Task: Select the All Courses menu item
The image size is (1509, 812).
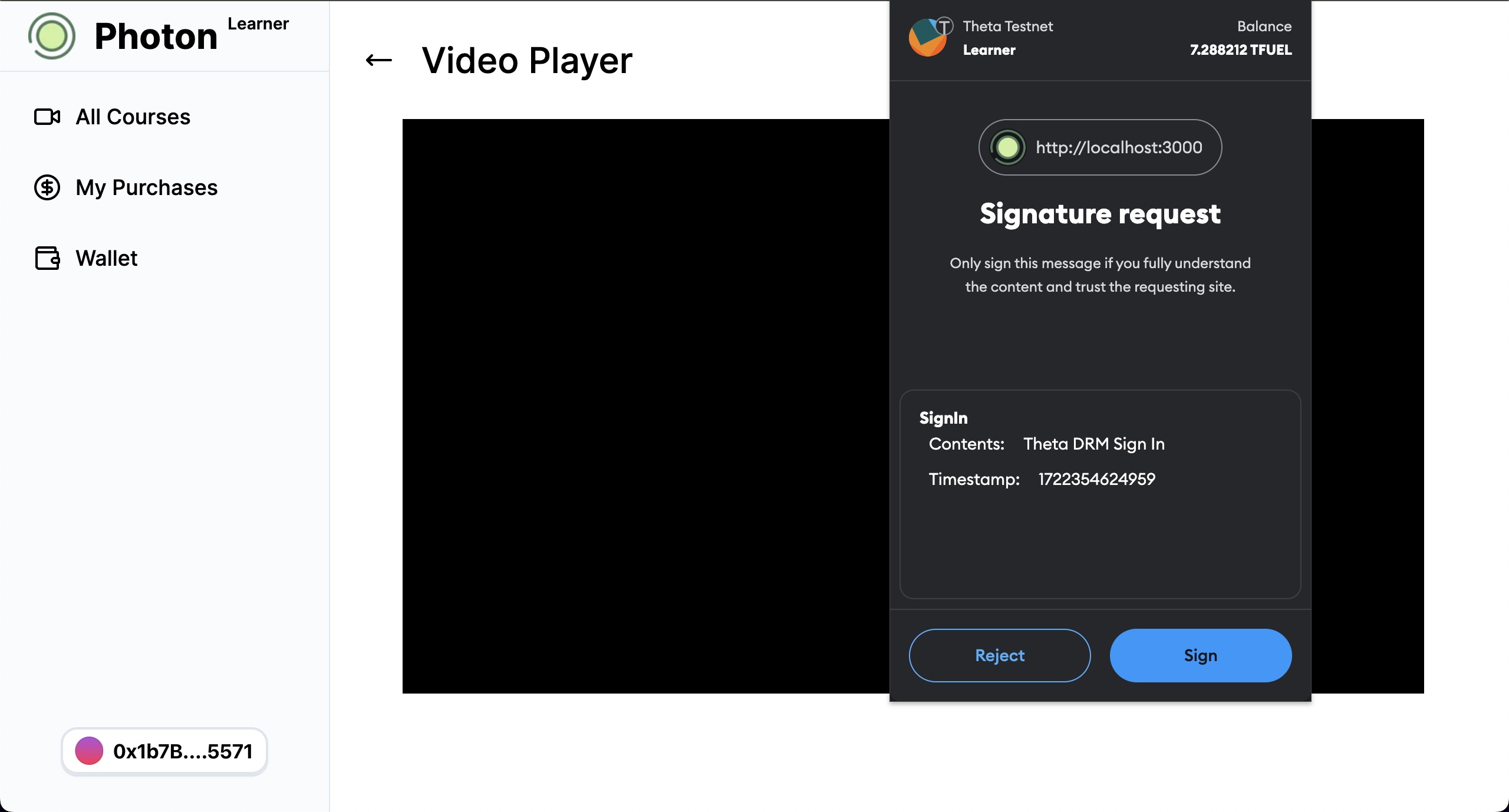Action: click(x=133, y=116)
